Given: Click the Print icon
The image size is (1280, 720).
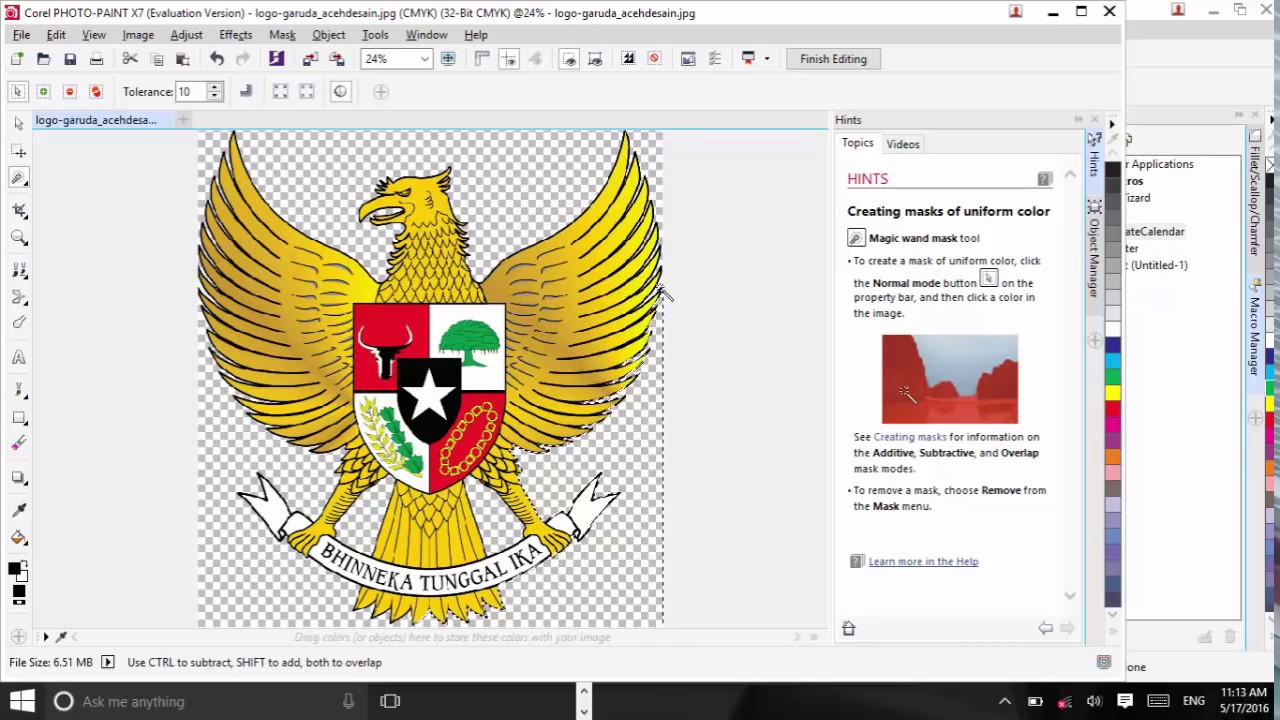Looking at the screenshot, I should click(x=96, y=59).
